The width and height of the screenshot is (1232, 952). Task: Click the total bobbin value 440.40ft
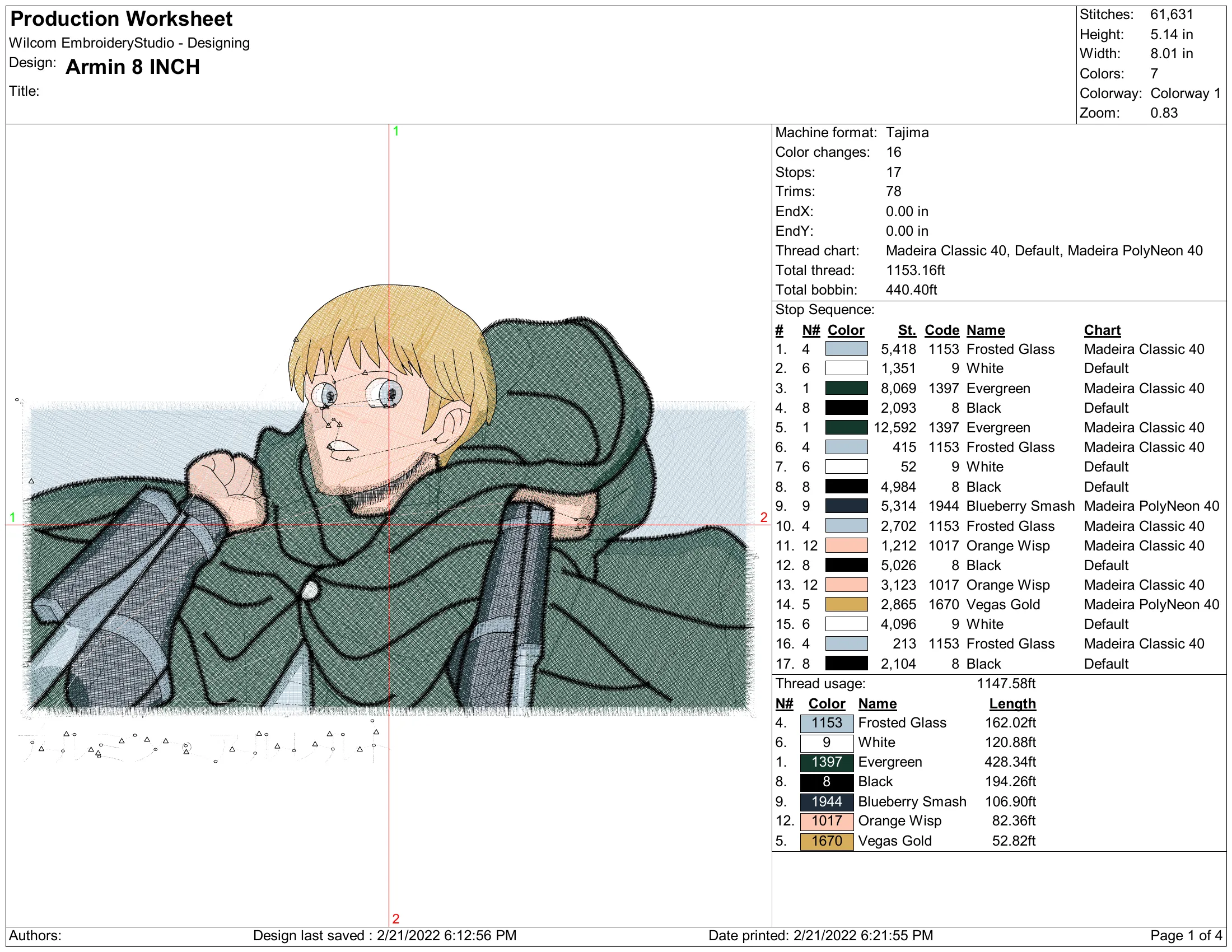click(x=911, y=290)
